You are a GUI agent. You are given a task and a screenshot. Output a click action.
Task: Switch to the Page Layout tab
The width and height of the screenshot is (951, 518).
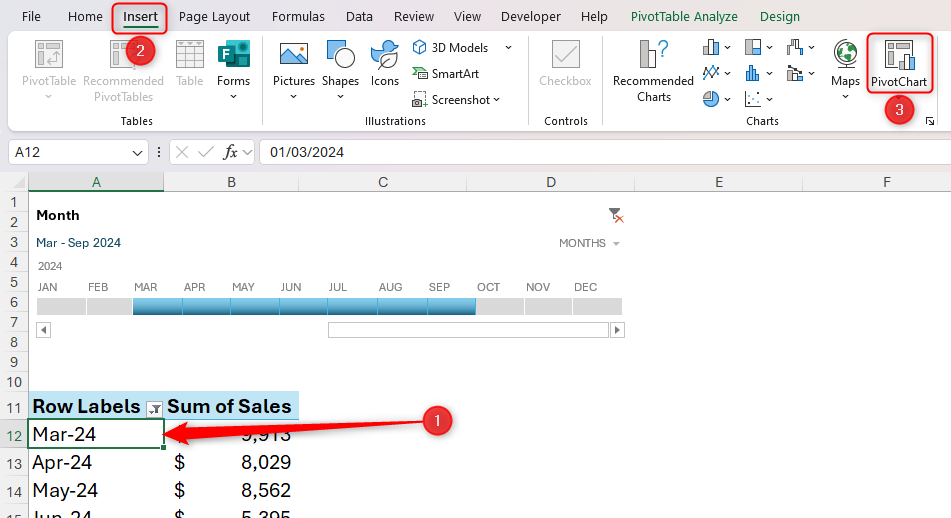[x=214, y=17]
